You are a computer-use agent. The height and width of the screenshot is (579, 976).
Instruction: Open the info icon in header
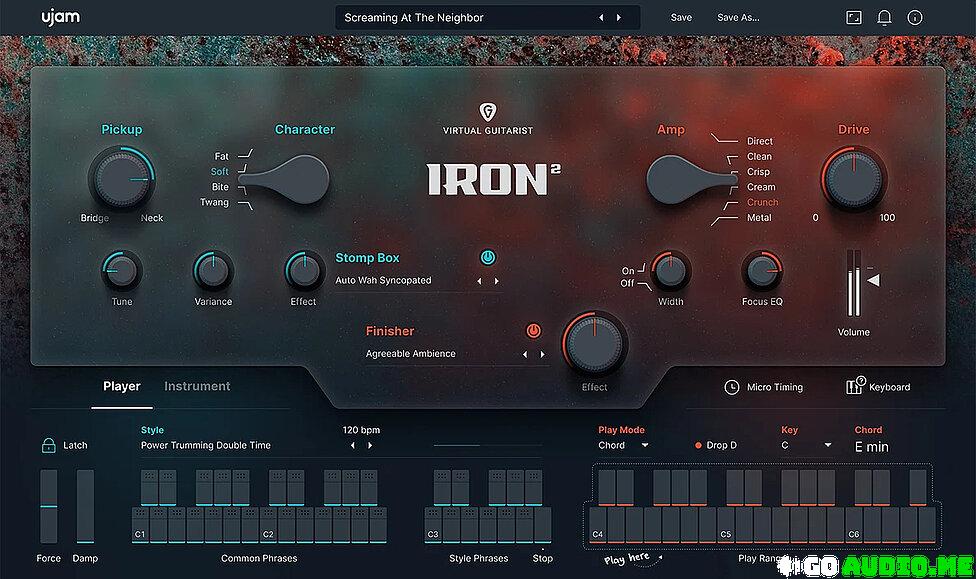(x=914, y=18)
